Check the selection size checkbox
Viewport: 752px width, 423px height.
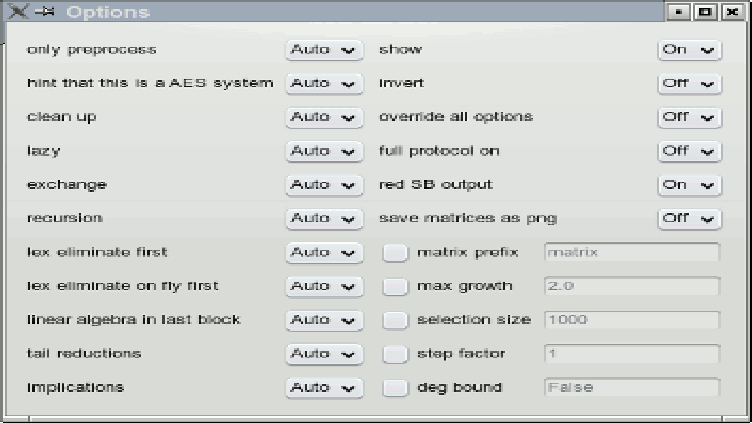[395, 320]
